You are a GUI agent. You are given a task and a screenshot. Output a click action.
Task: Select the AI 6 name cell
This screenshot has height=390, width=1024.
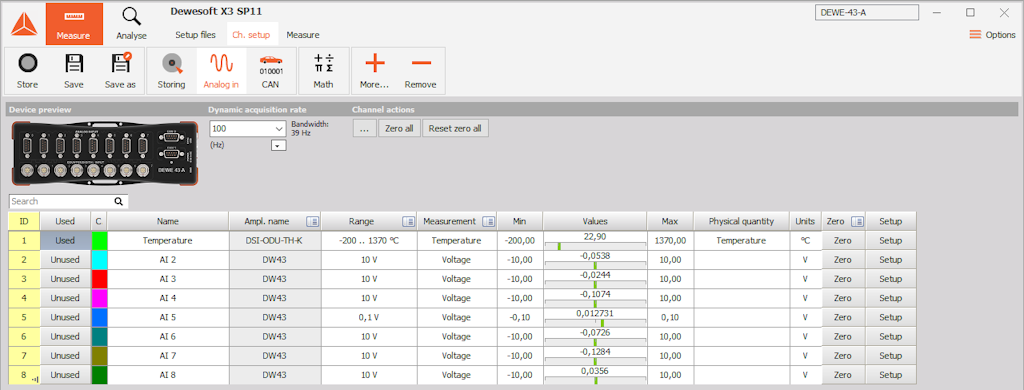coord(168,336)
